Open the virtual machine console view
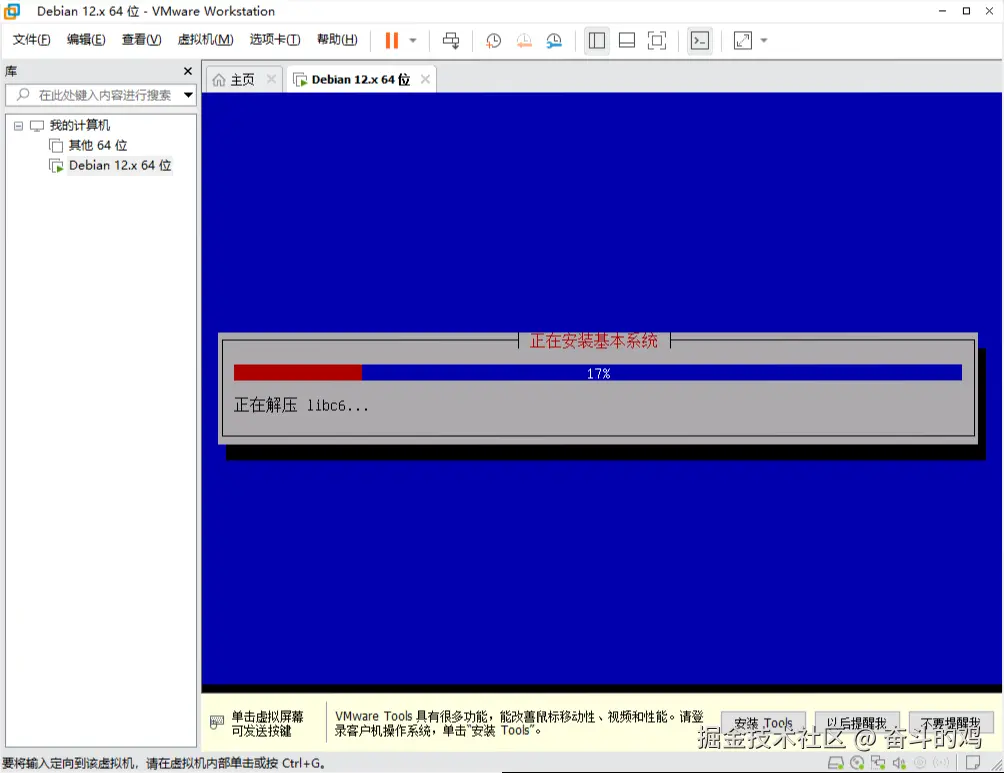Viewport: 1004px width, 773px height. pos(699,40)
